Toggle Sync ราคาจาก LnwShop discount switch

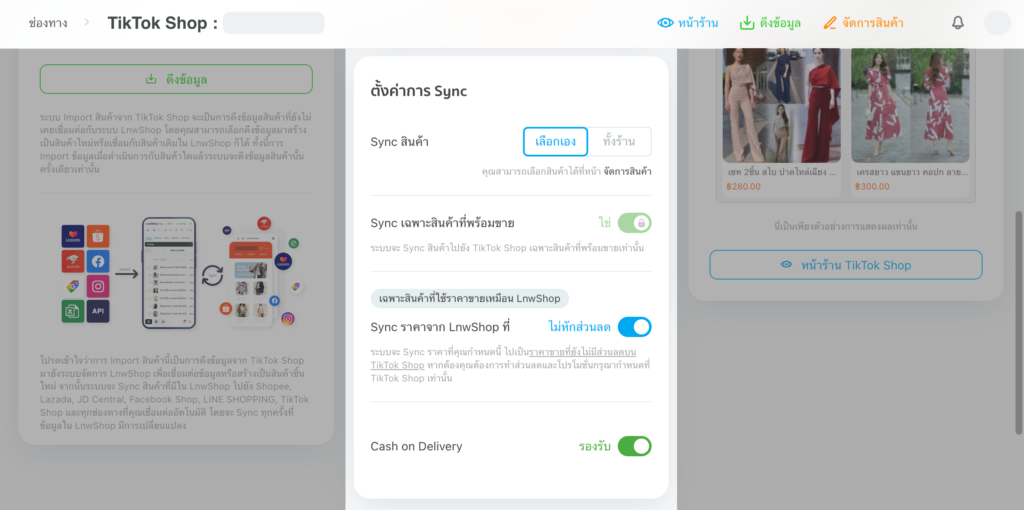click(634, 327)
